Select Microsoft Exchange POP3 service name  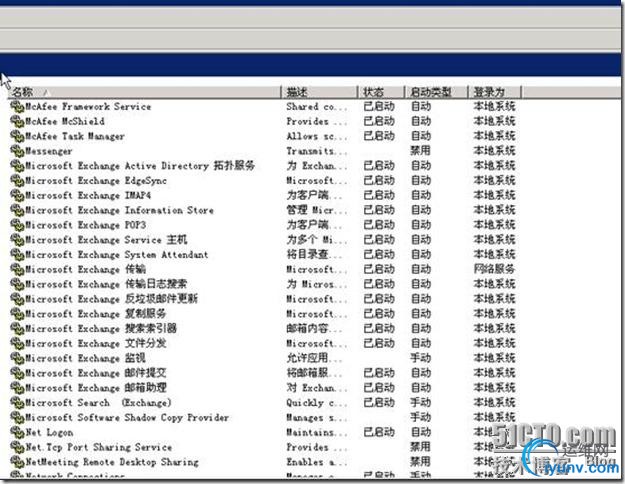(x=86, y=225)
